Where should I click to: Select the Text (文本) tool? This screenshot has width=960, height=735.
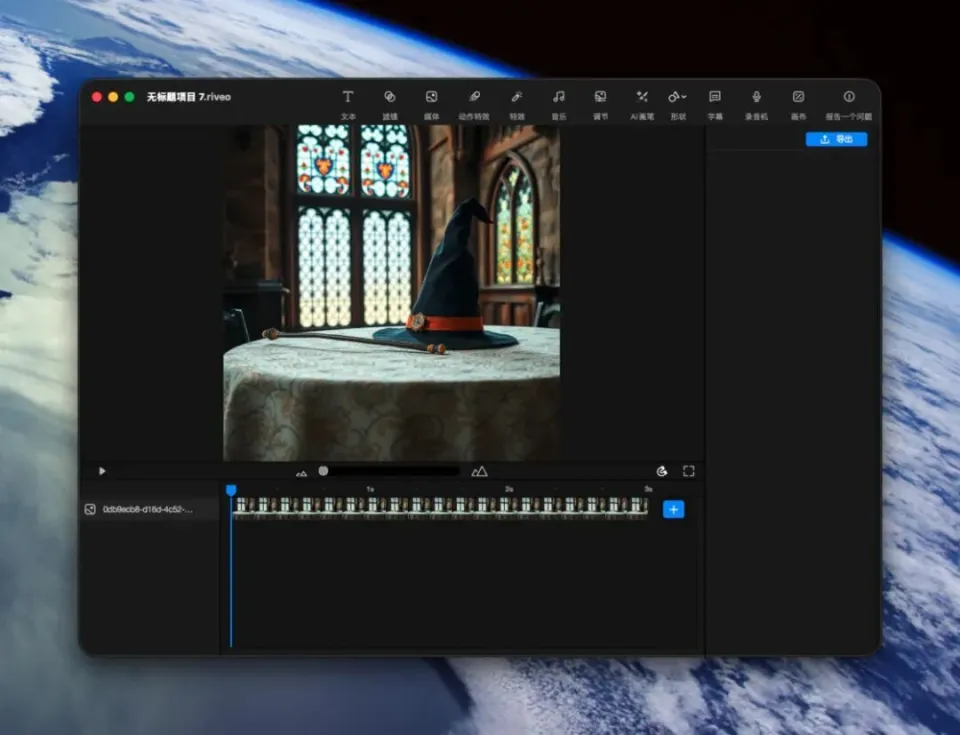coord(348,98)
